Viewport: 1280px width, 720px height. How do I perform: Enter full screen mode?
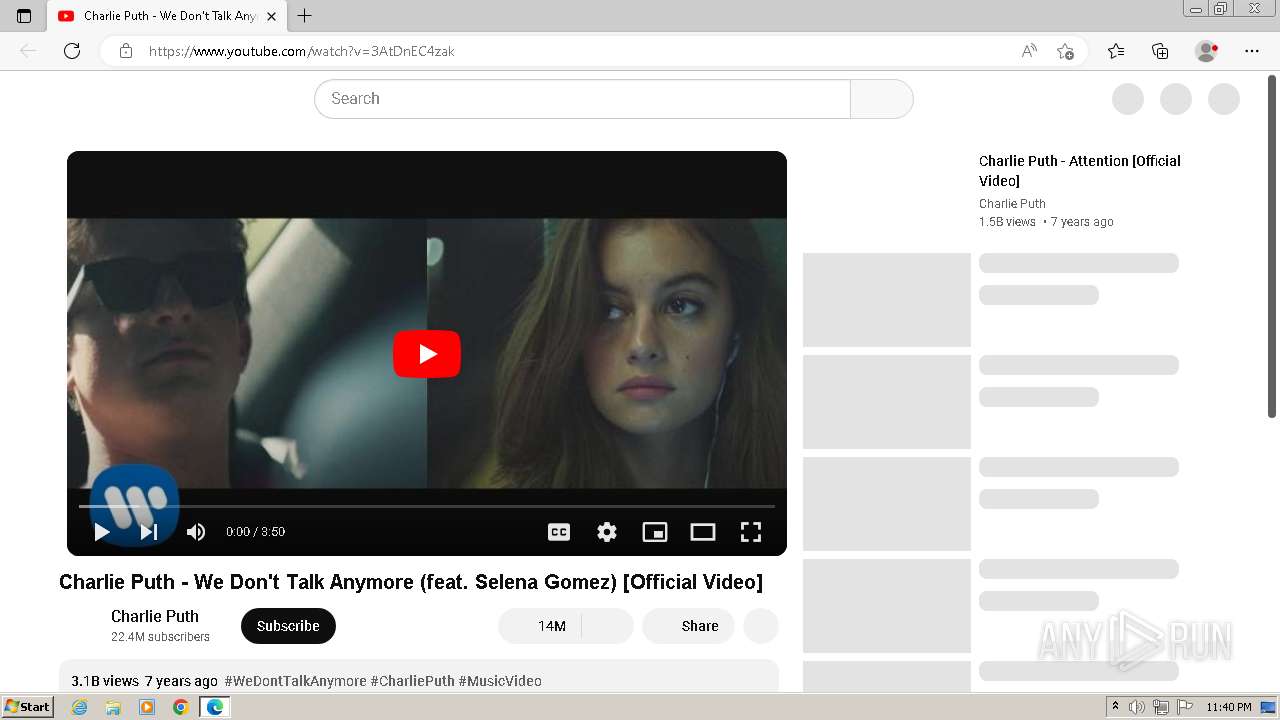click(x=751, y=532)
